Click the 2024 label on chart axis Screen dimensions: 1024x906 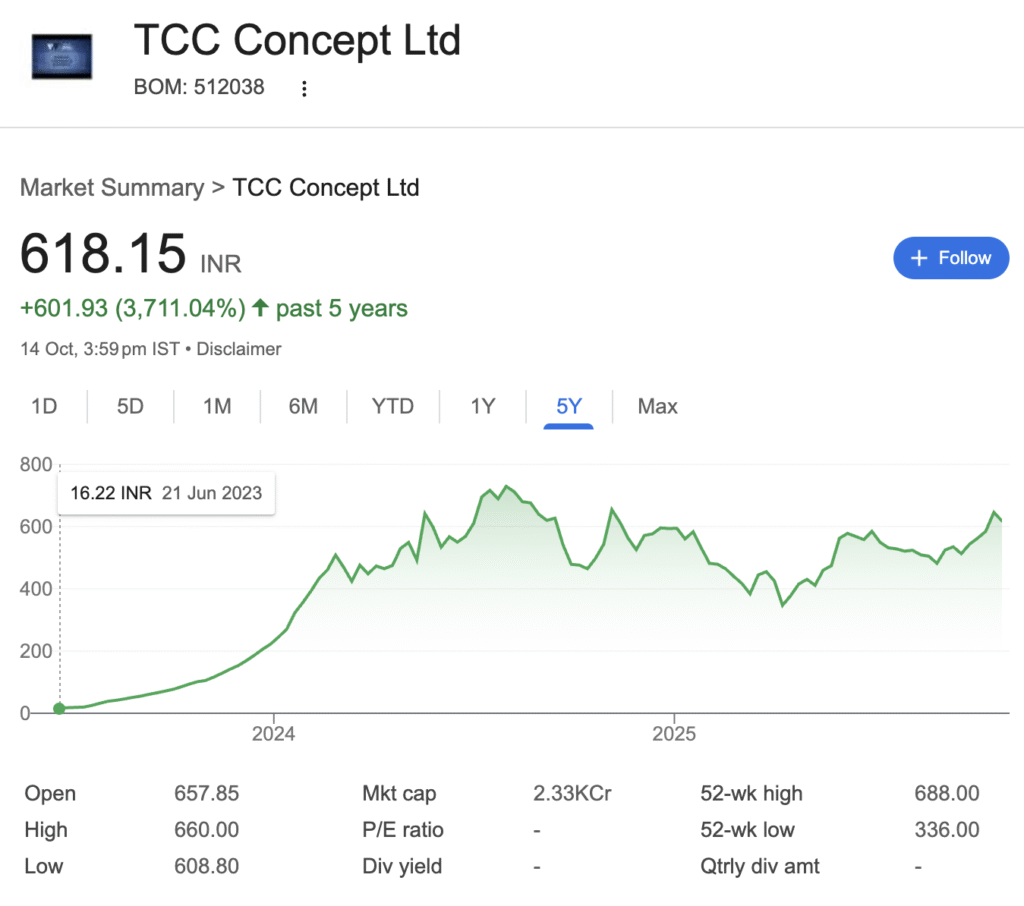tap(274, 735)
